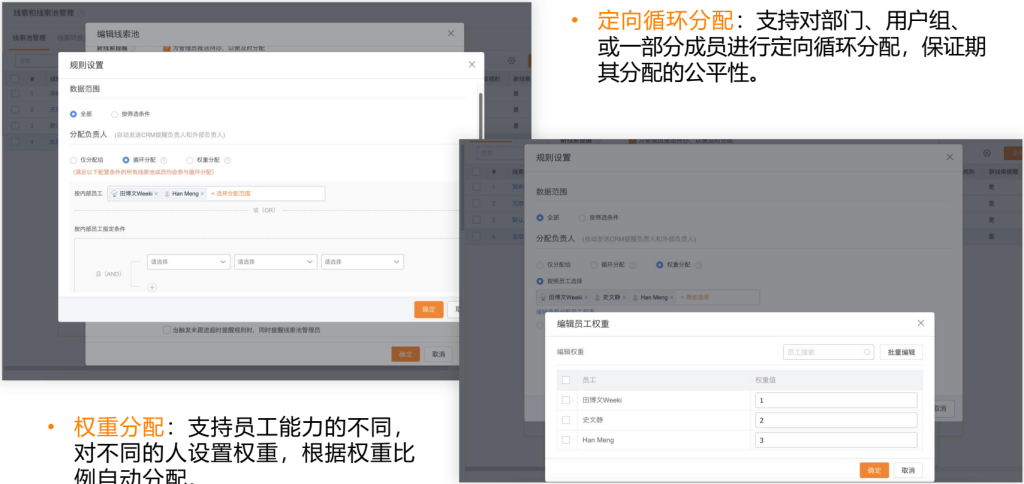
Task: Select the 仅分配给 radio option in left dialog
Action: (73, 159)
